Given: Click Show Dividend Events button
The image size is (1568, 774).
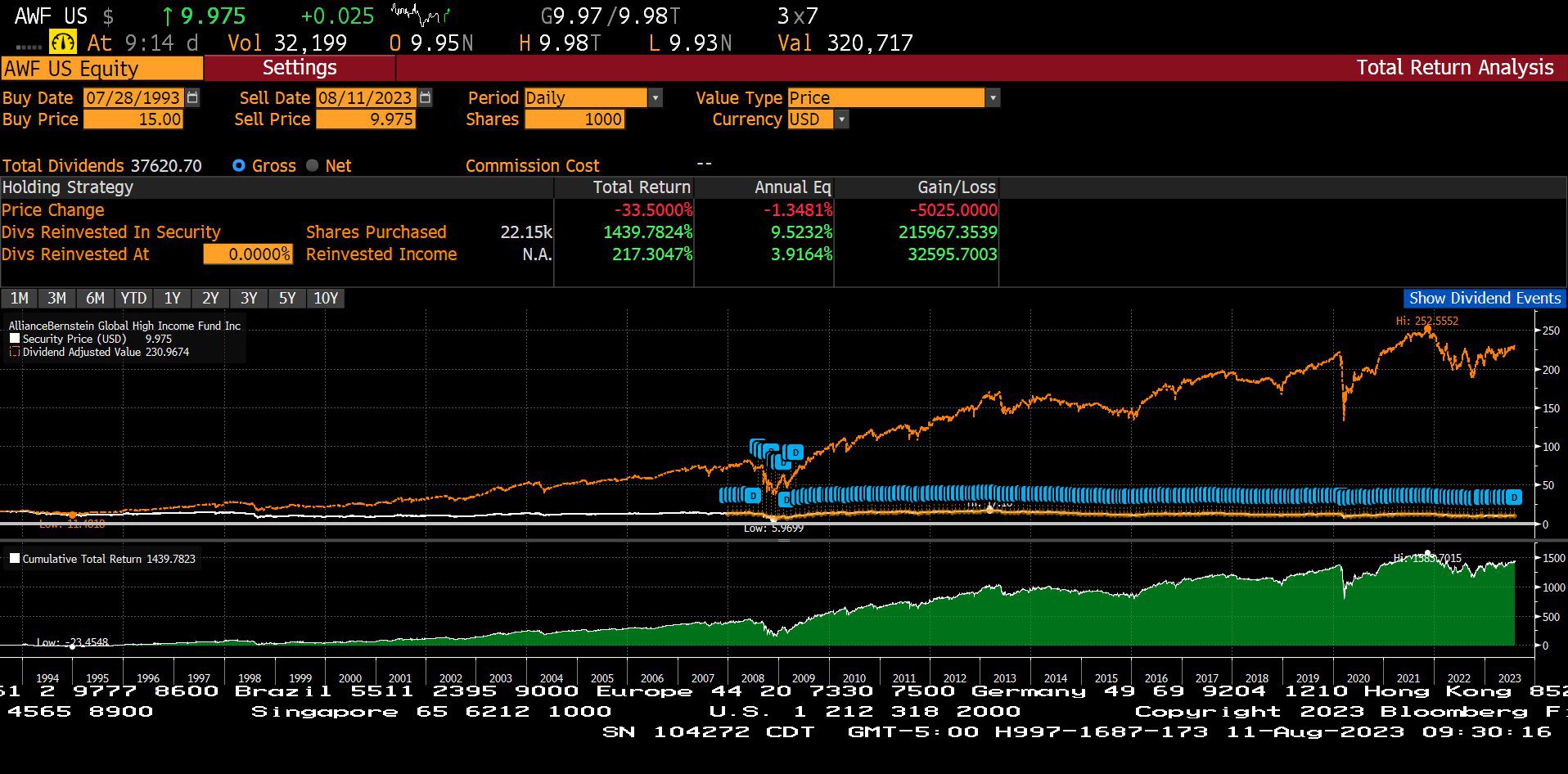Looking at the screenshot, I should tap(1485, 298).
